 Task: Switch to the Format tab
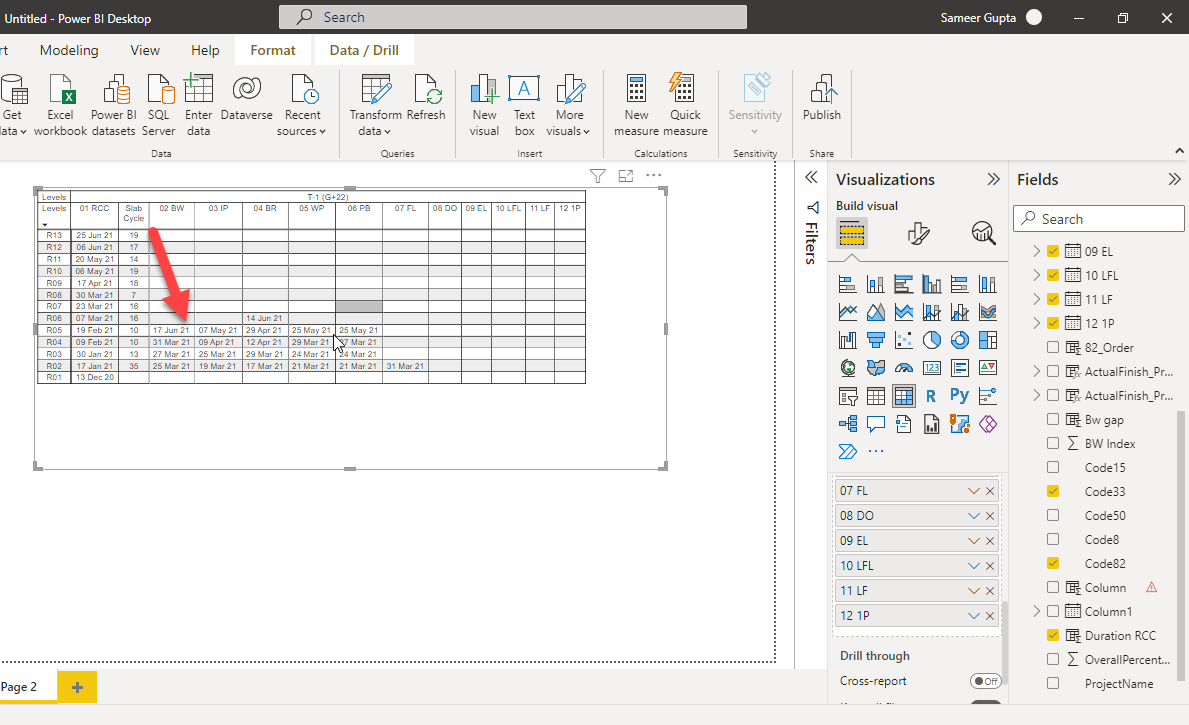pos(272,50)
